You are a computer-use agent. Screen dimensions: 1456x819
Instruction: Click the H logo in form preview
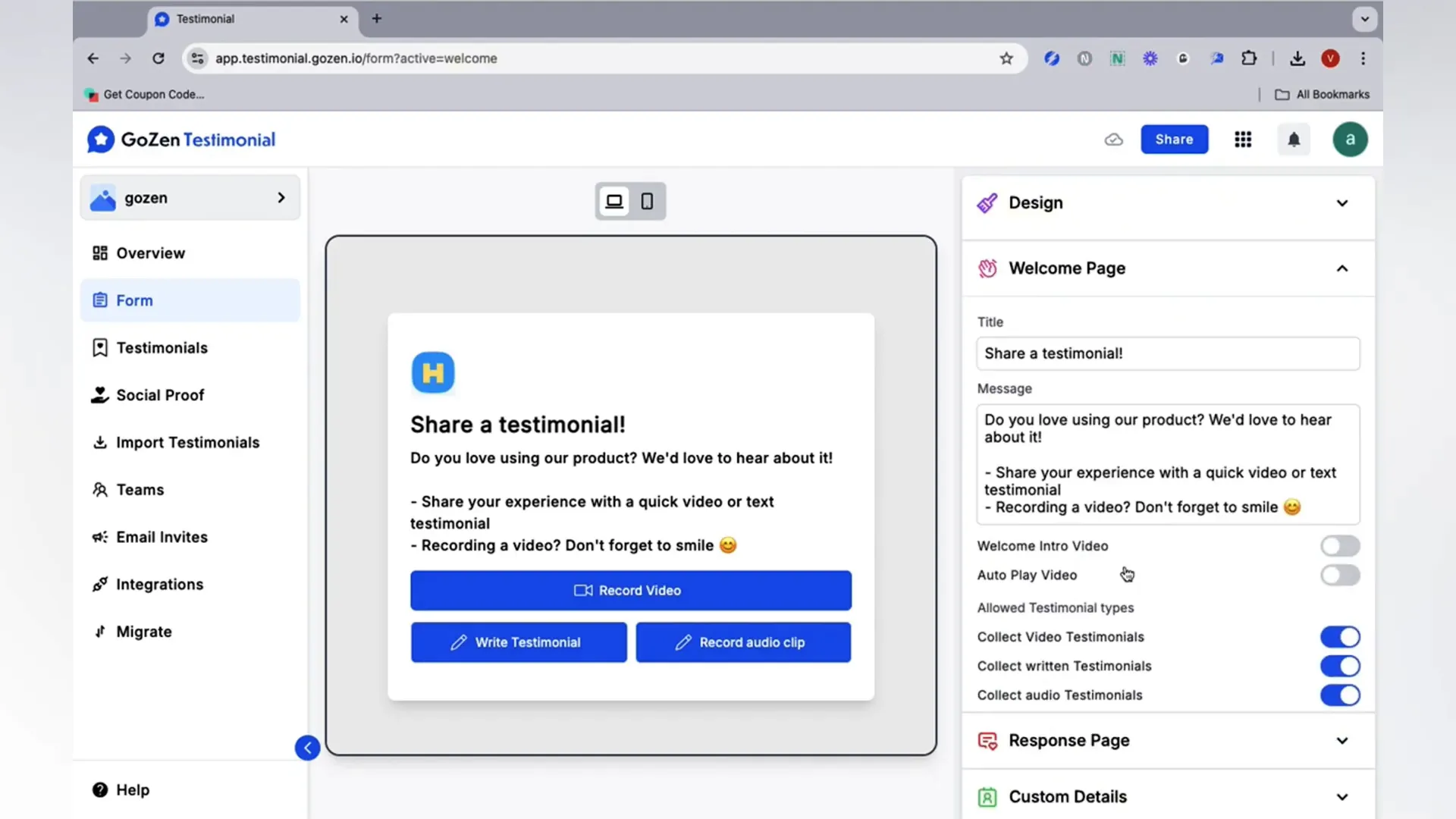click(433, 372)
